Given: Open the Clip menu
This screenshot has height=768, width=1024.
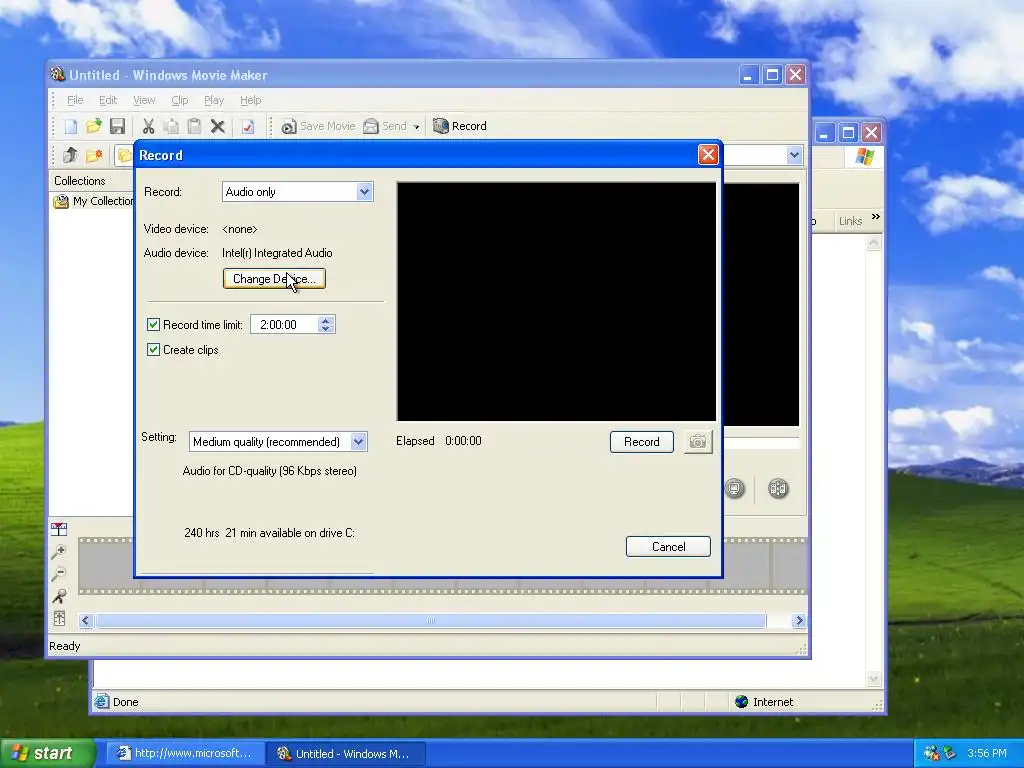Looking at the screenshot, I should [x=180, y=101].
